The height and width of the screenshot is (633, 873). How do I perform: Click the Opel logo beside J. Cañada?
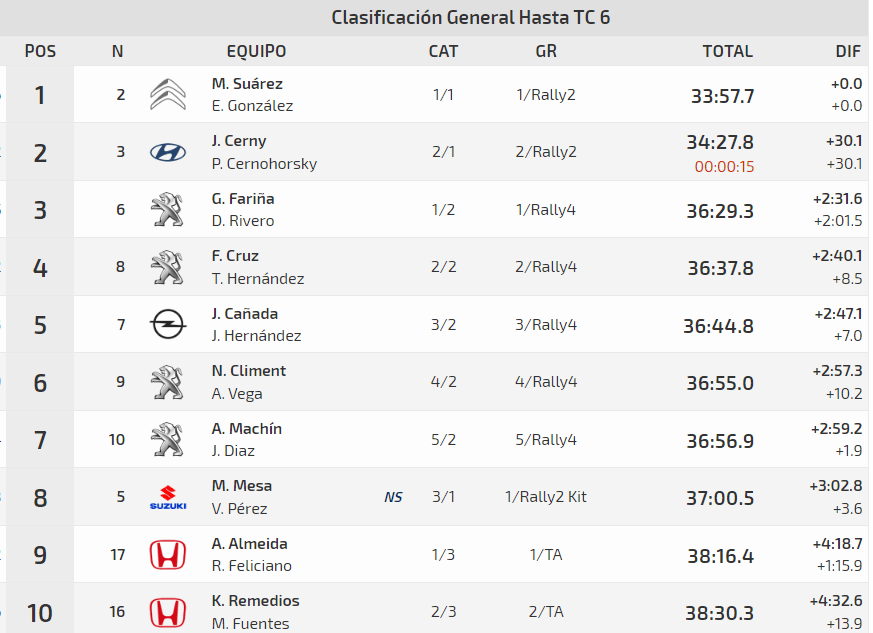[x=167, y=324]
